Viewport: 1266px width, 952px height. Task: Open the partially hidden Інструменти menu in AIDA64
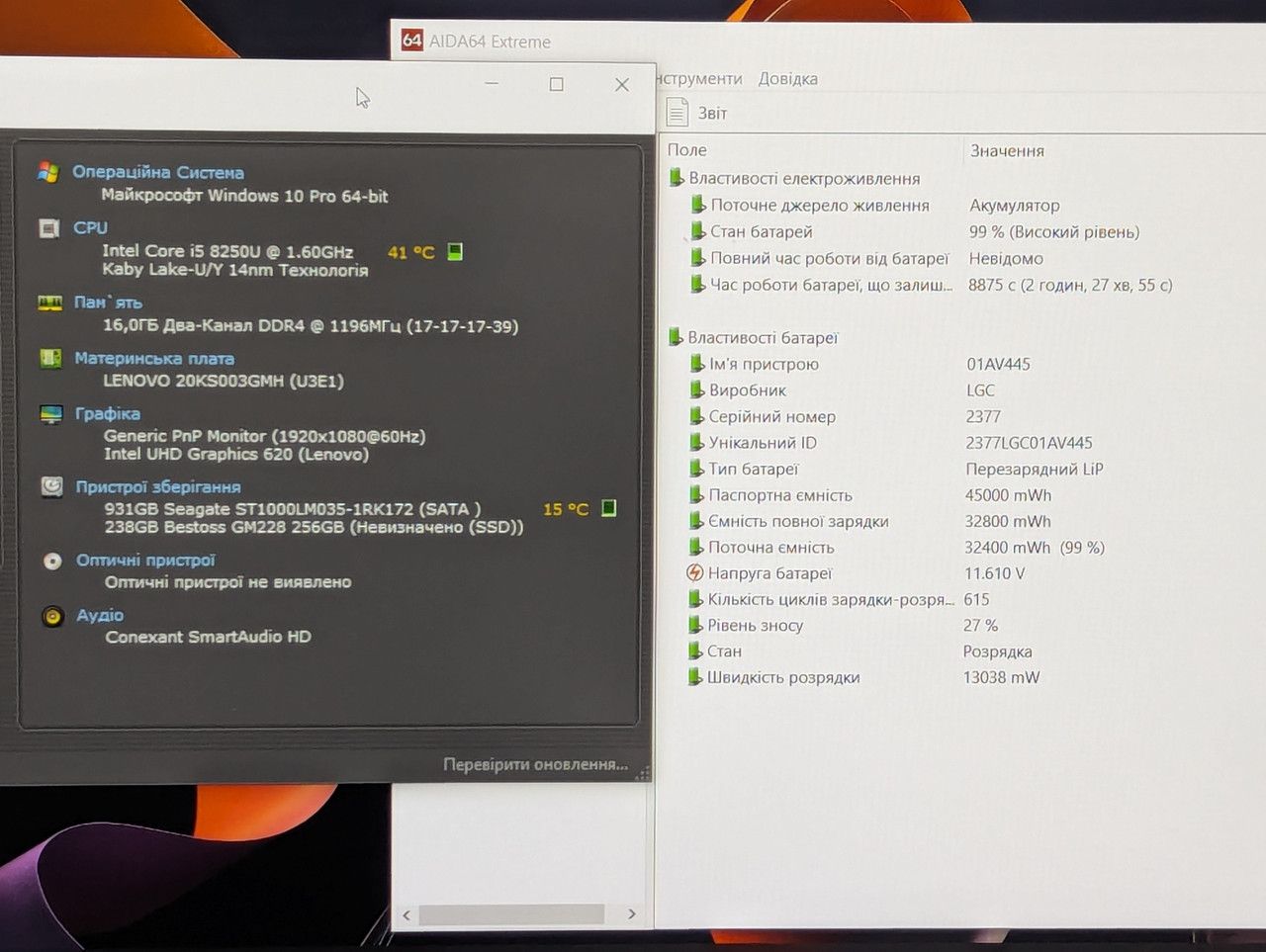699,79
